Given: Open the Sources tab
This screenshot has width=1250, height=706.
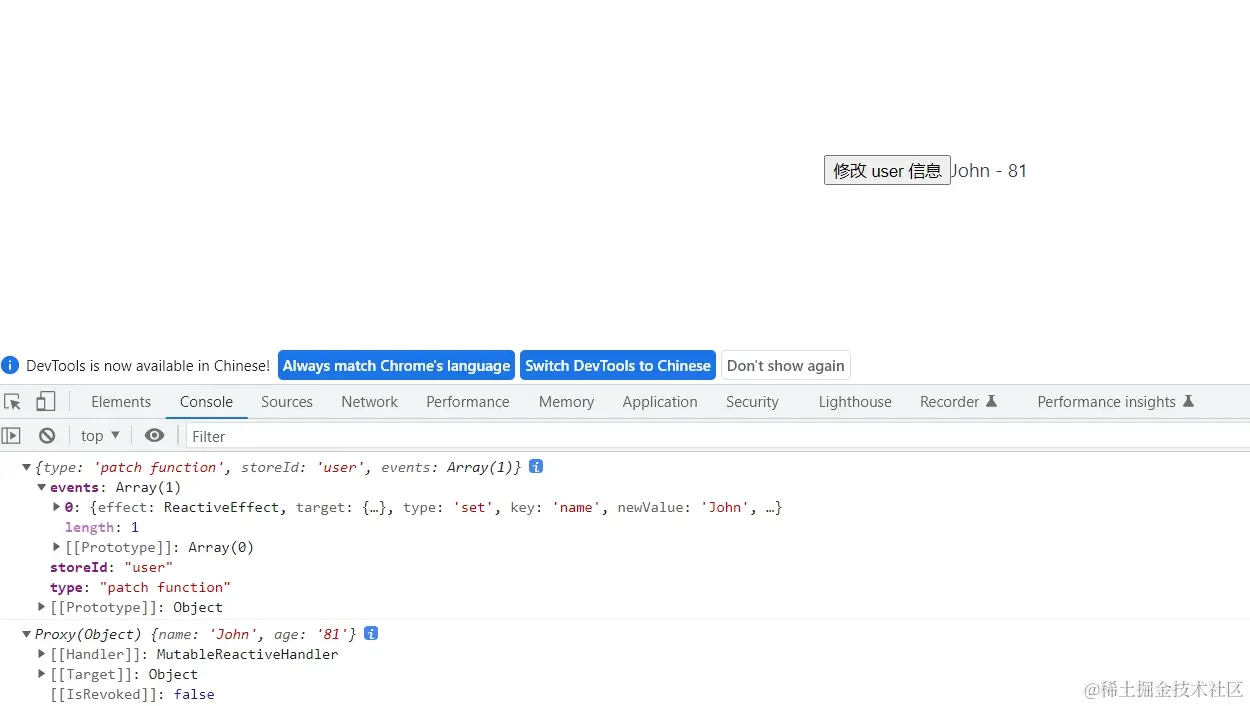Looking at the screenshot, I should click(287, 402).
